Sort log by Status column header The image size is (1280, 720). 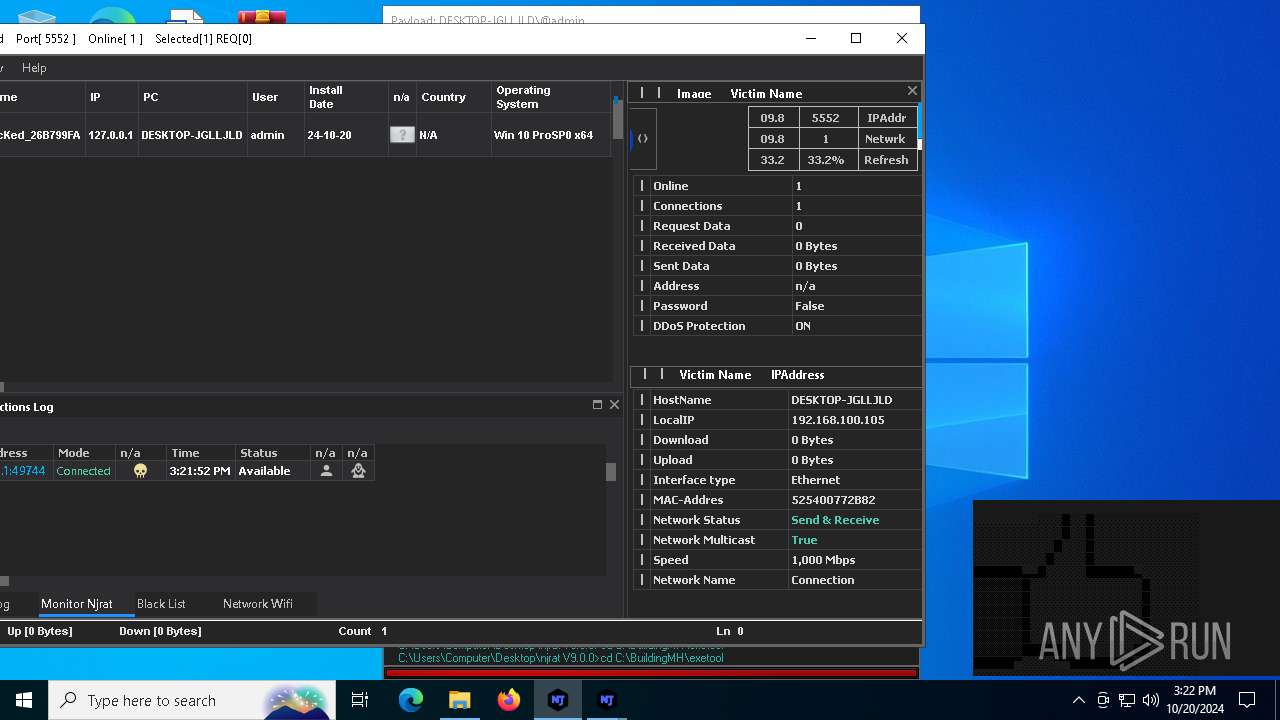272,453
